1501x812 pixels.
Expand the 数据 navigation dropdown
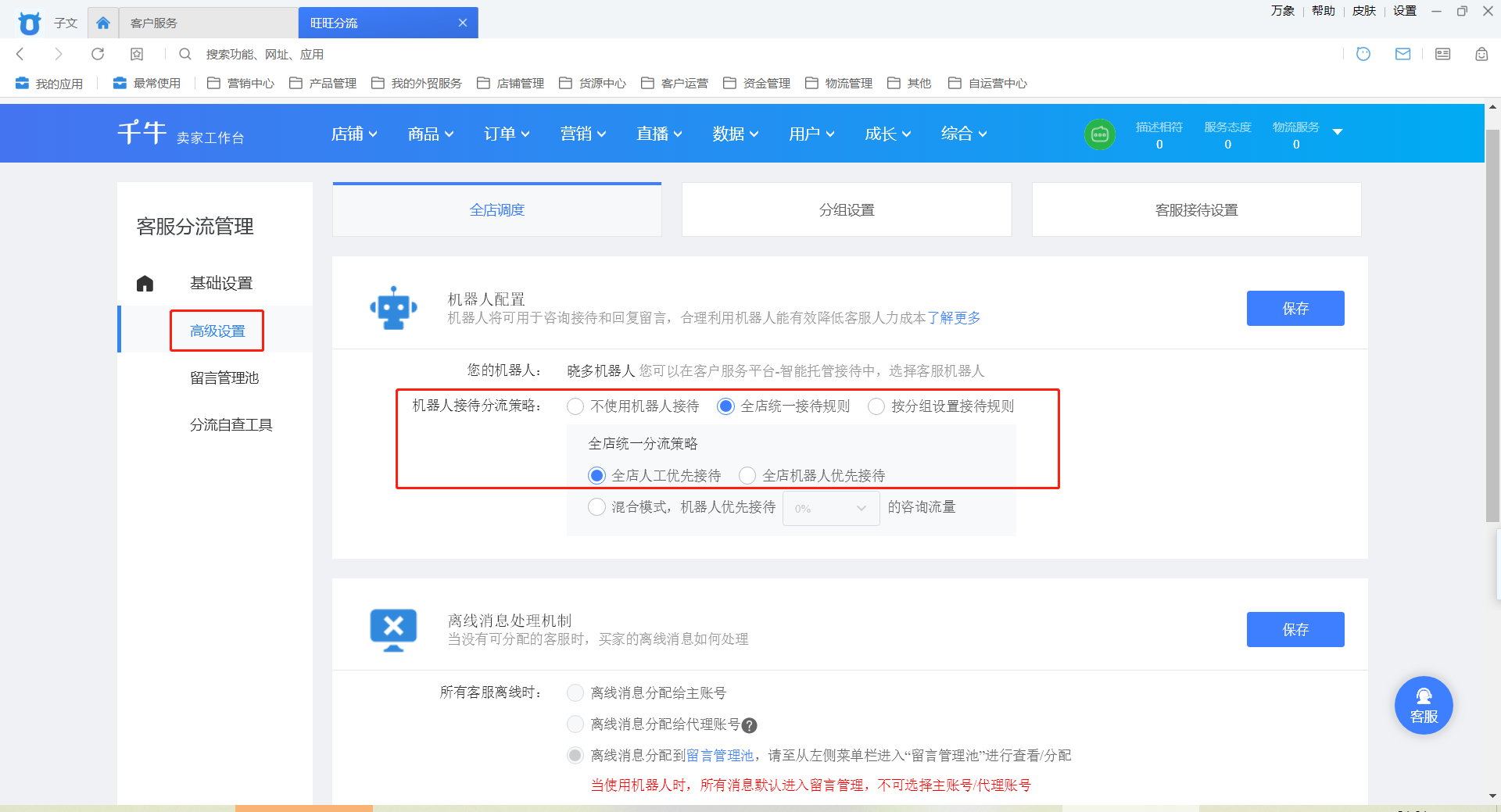pyautogui.click(x=736, y=134)
